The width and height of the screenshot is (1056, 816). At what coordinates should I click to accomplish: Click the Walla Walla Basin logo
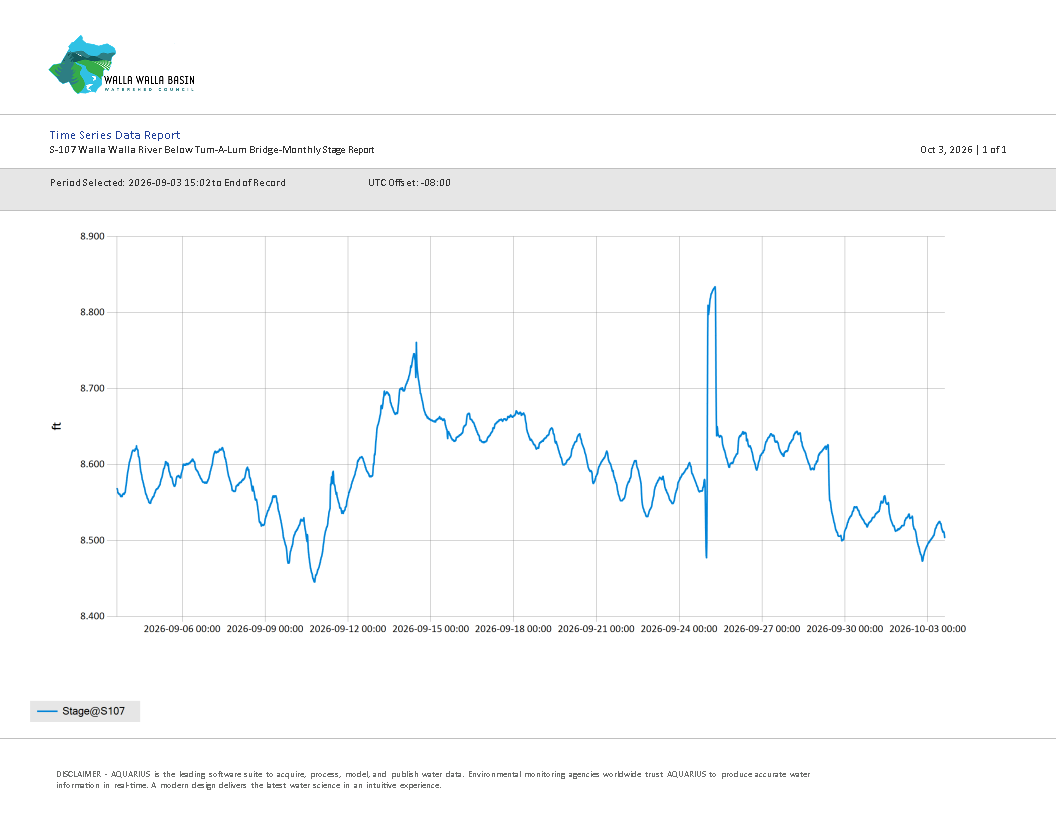pyautogui.click(x=122, y=65)
